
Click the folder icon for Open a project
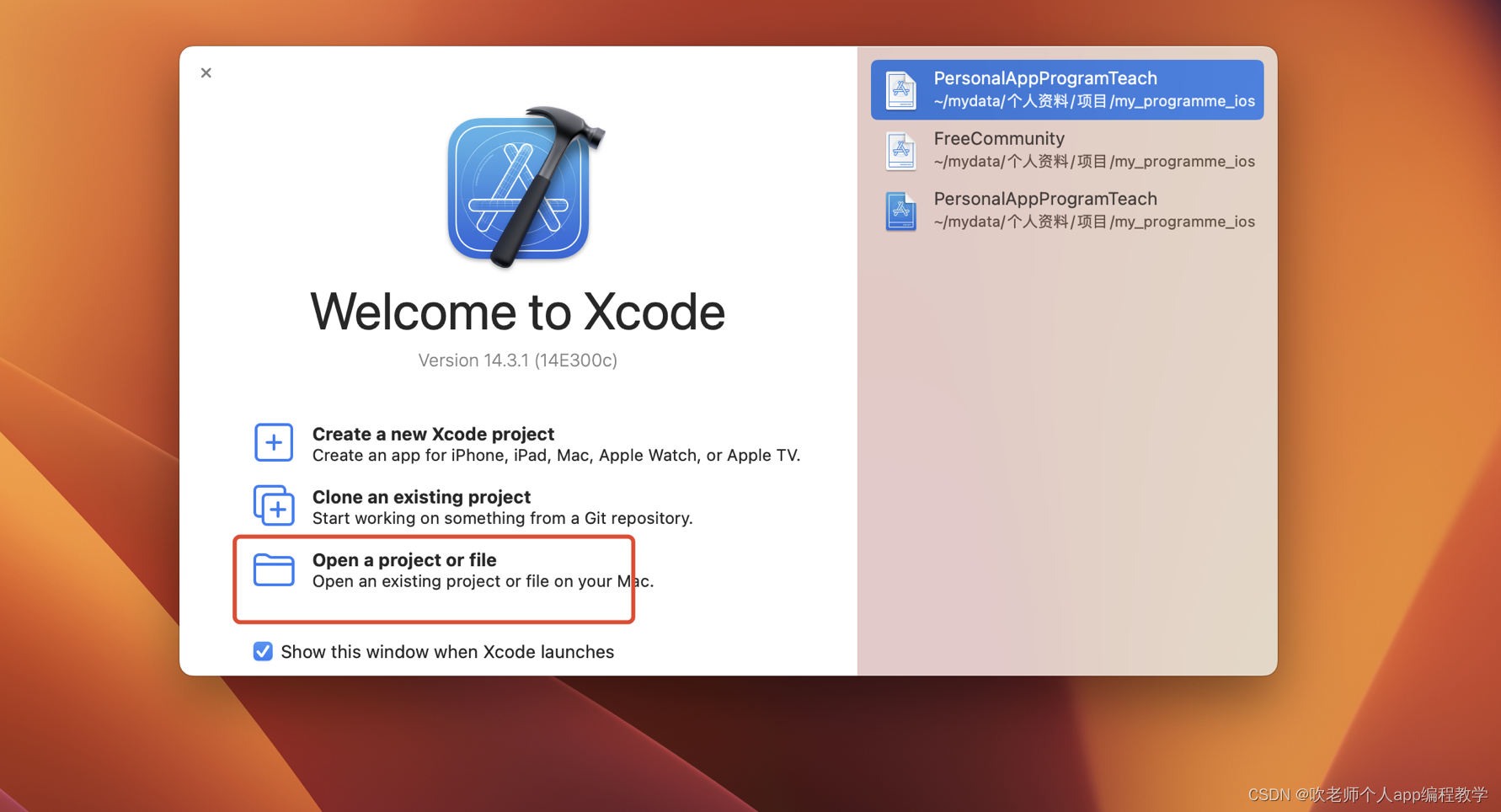(274, 569)
